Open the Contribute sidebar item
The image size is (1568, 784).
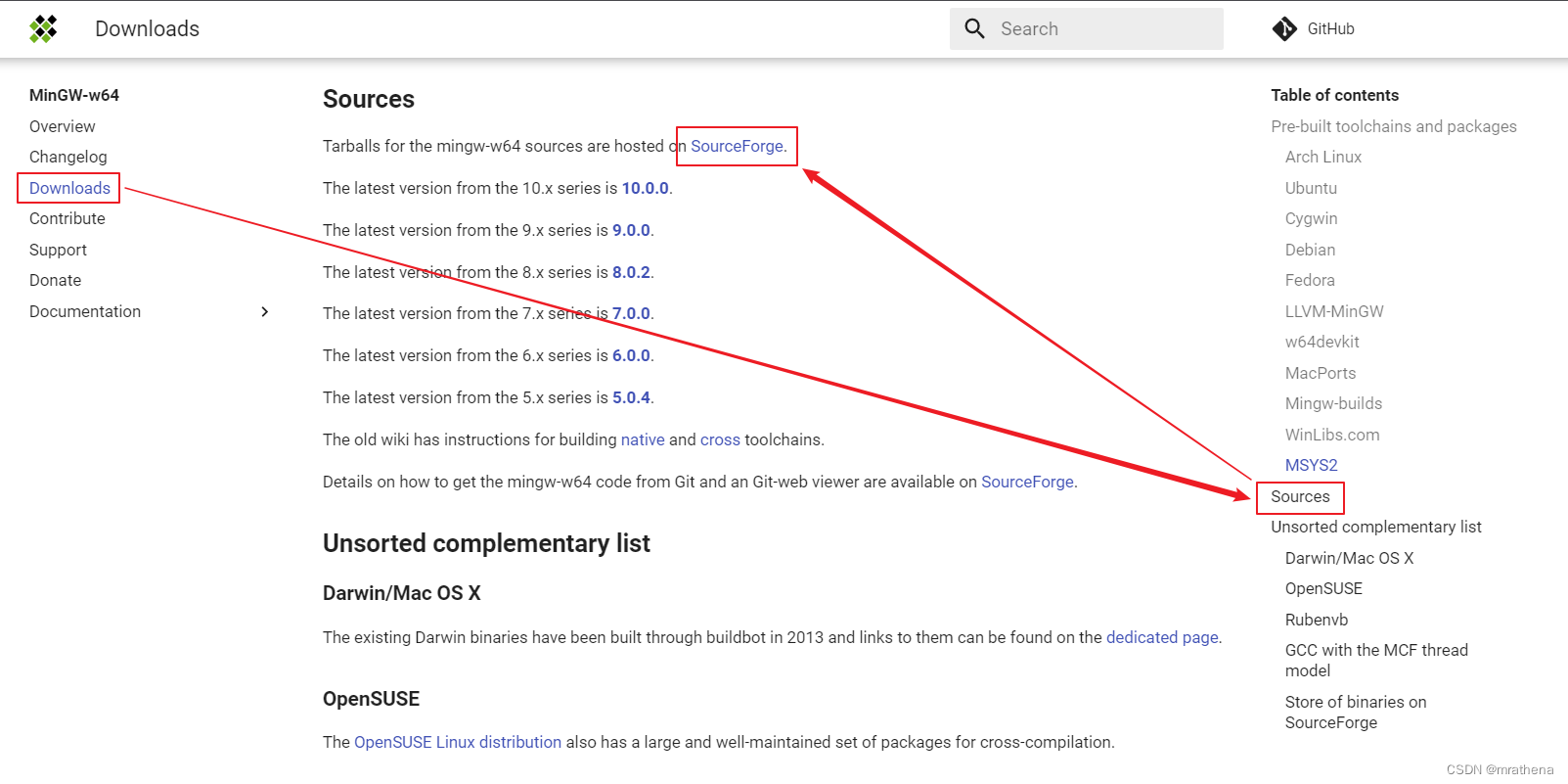67,218
